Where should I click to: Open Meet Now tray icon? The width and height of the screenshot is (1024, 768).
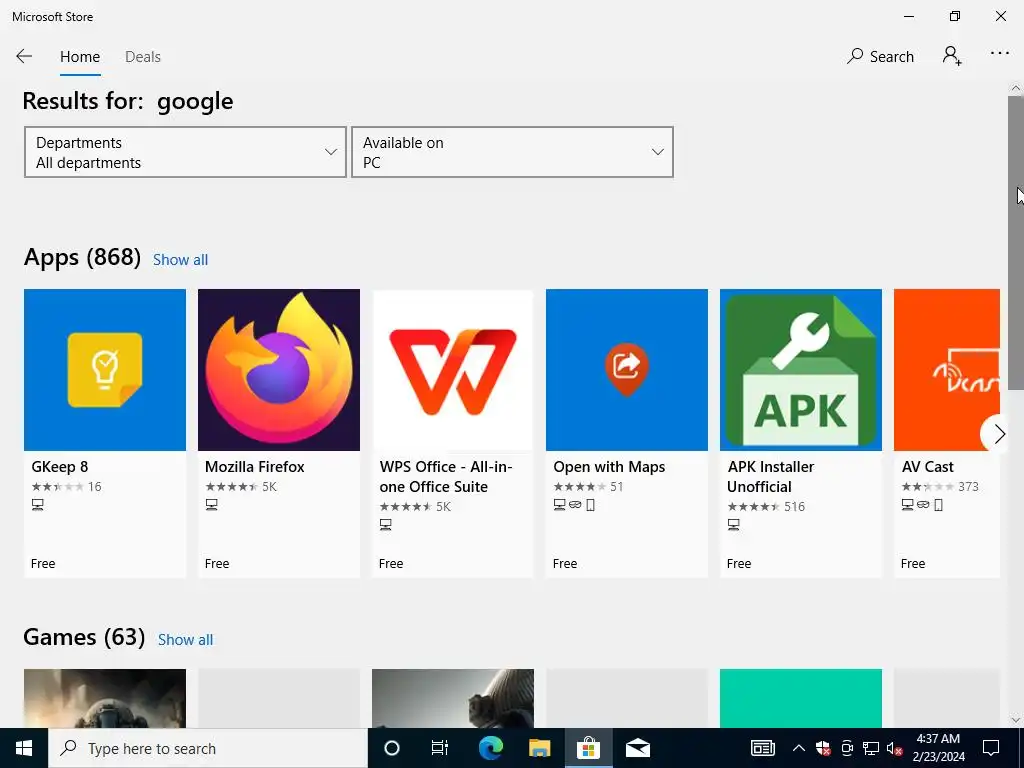pyautogui.click(x=847, y=748)
